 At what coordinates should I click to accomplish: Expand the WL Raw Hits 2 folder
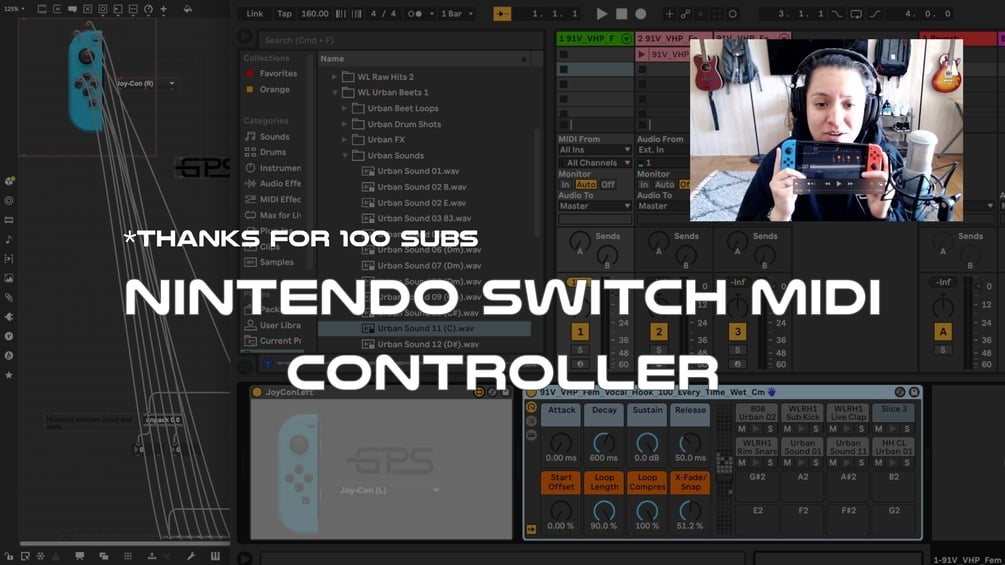click(334, 77)
